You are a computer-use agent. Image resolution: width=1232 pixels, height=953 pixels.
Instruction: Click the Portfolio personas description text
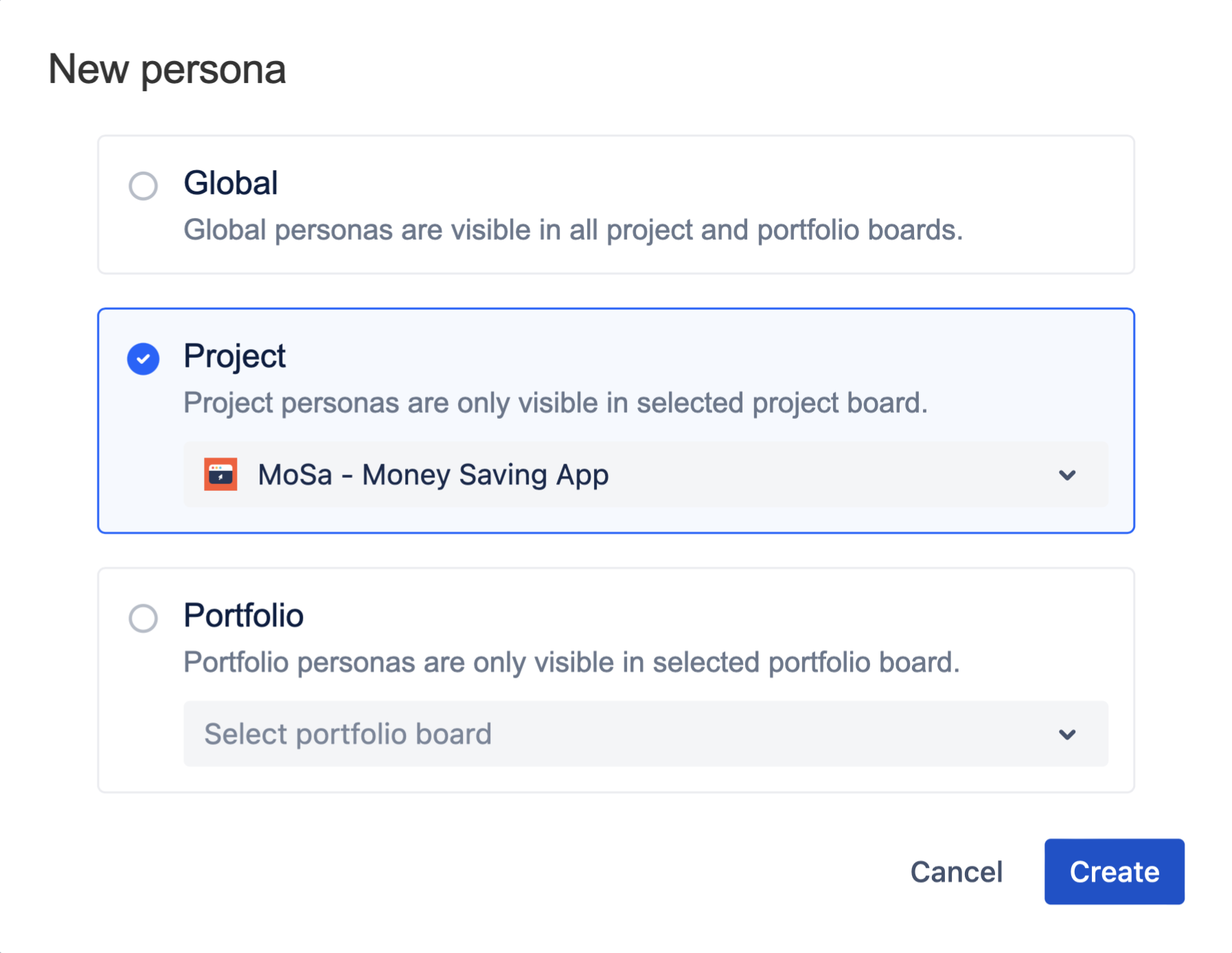(x=571, y=663)
